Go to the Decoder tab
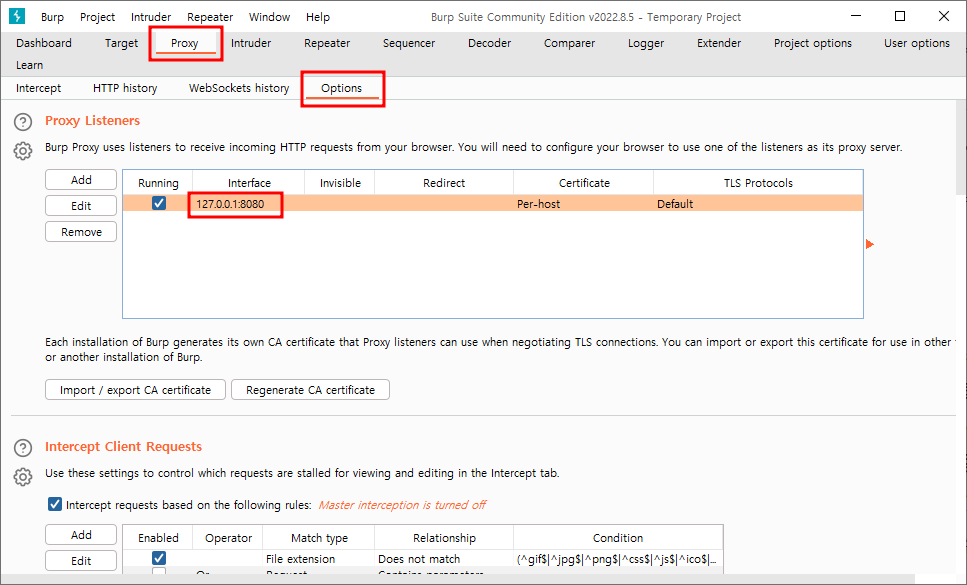 (490, 43)
